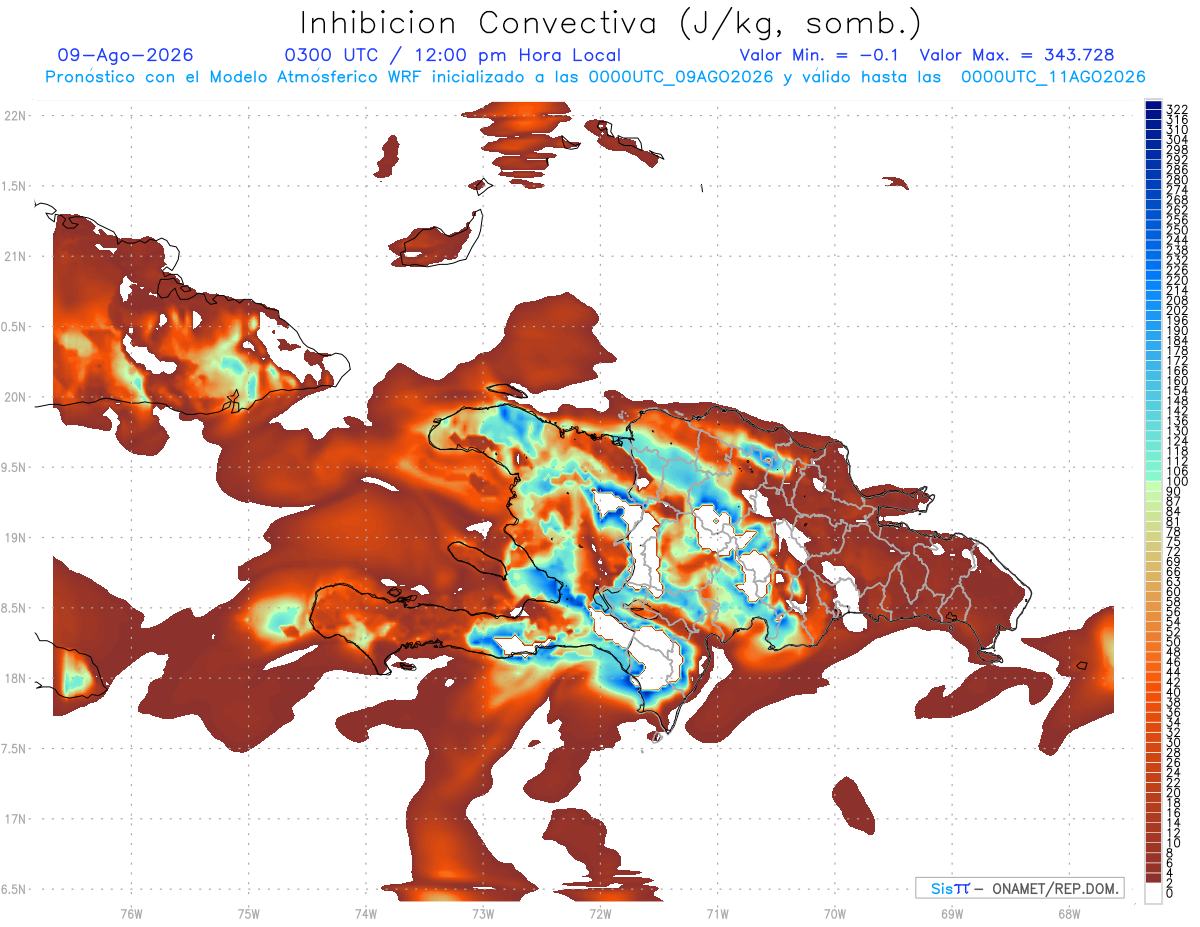The height and width of the screenshot is (927, 1200).
Task: Click the title 'Inhibicion Convectiva (J/kg, somb.)'
Action: (612, 24)
